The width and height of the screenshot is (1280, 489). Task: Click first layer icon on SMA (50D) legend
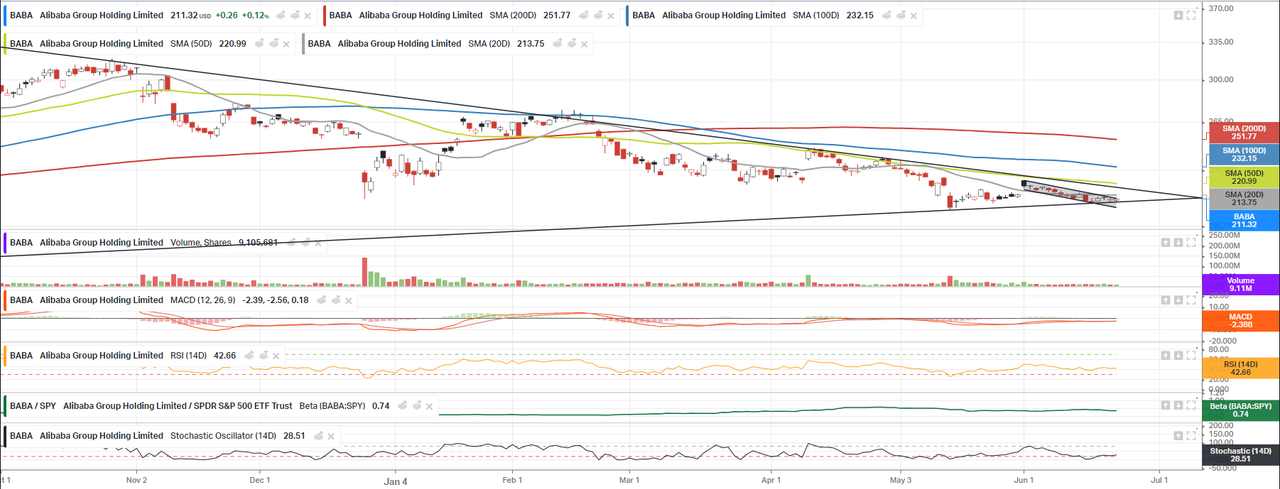(x=259, y=44)
